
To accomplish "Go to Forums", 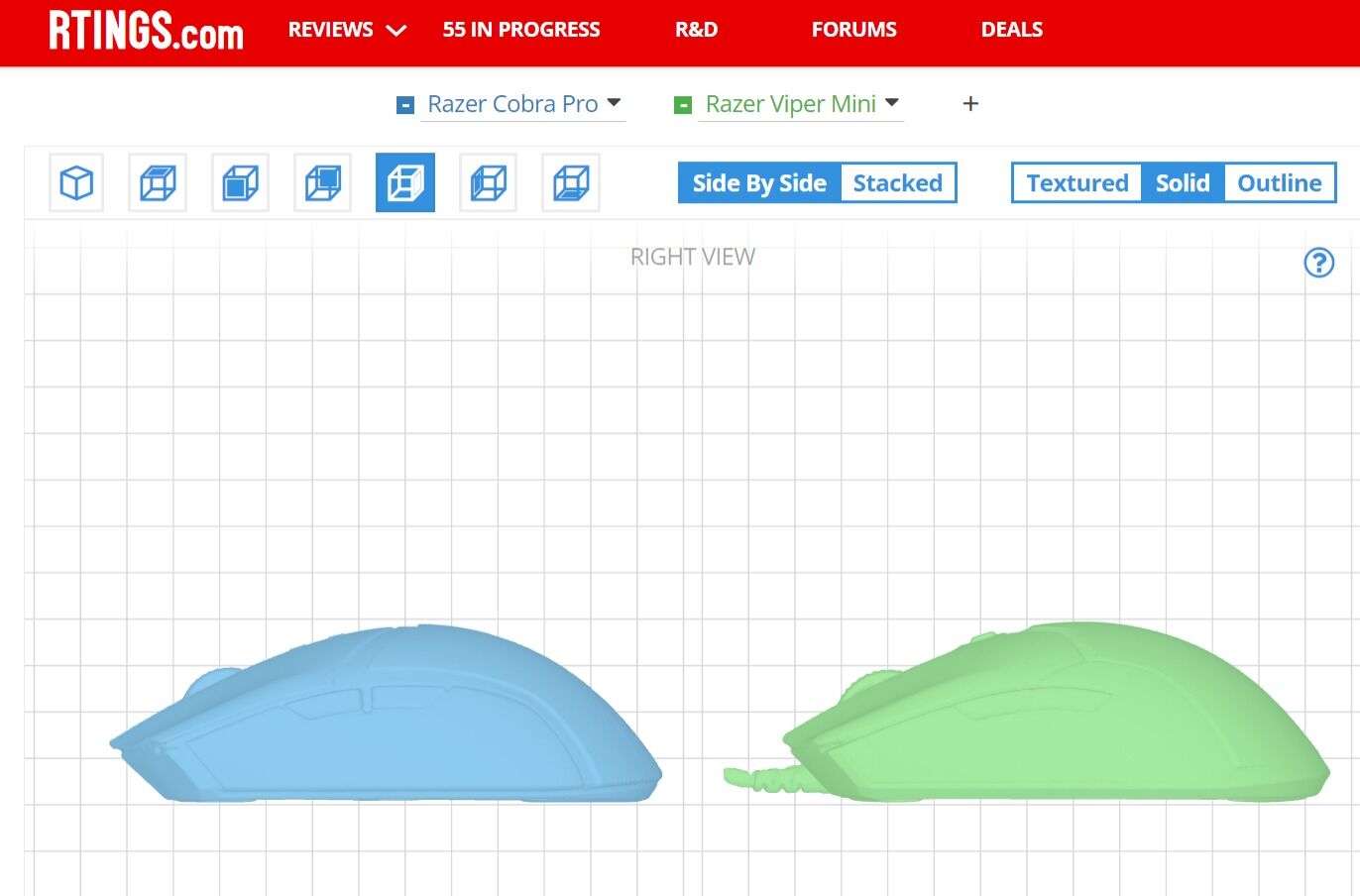I will click(x=853, y=30).
